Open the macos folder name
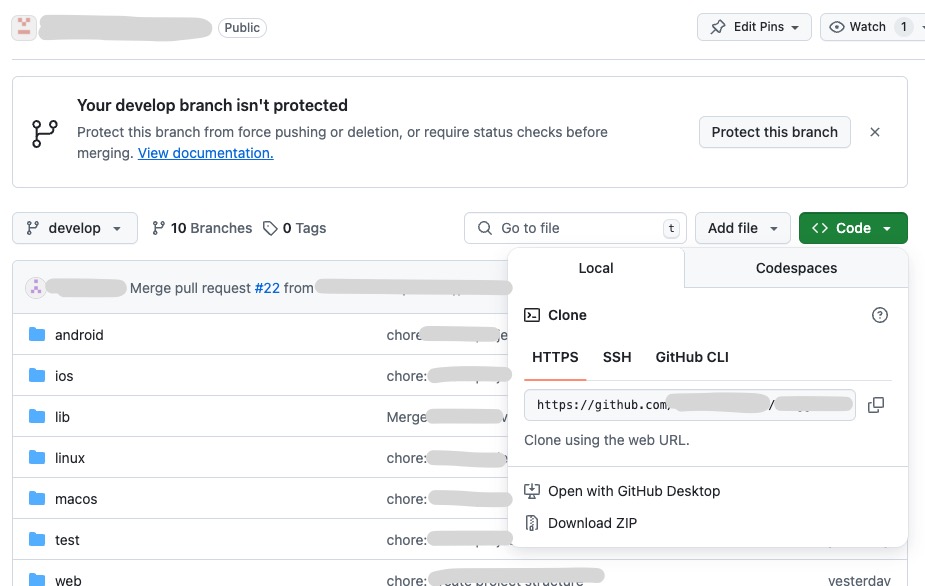Screen dimensions: 925x586 76,499
